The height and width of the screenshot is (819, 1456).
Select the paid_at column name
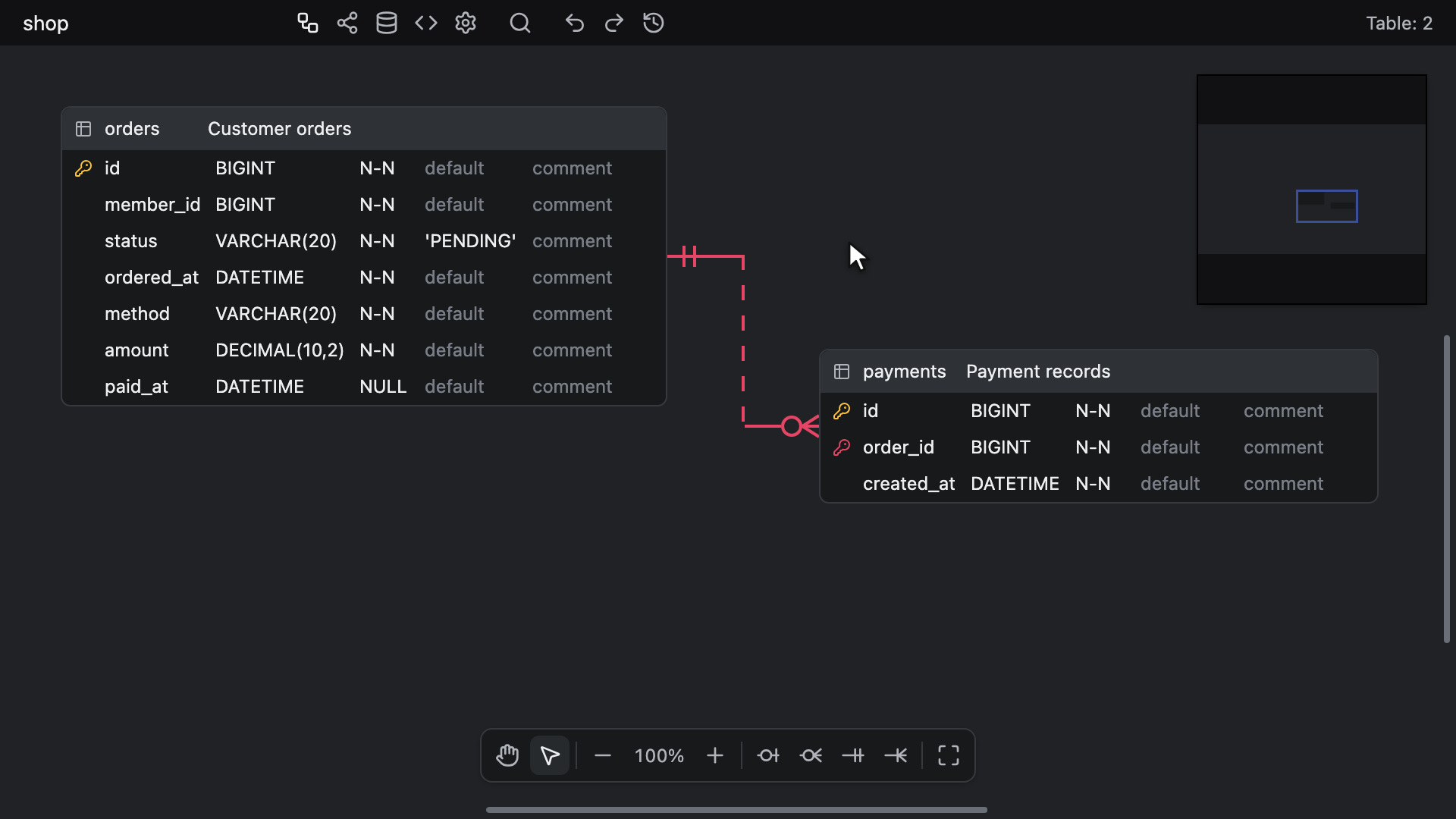(136, 387)
